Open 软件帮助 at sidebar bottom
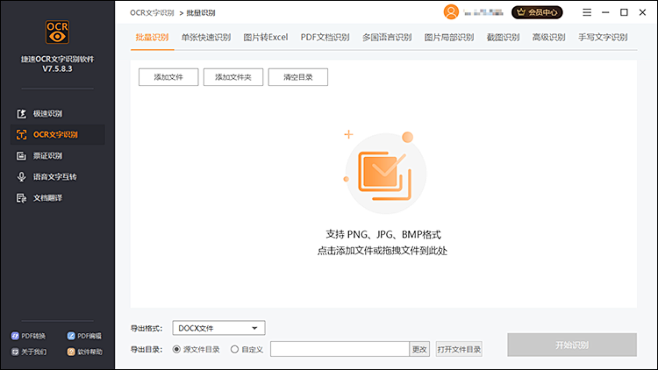This screenshot has width=658, height=370. pos(85,352)
